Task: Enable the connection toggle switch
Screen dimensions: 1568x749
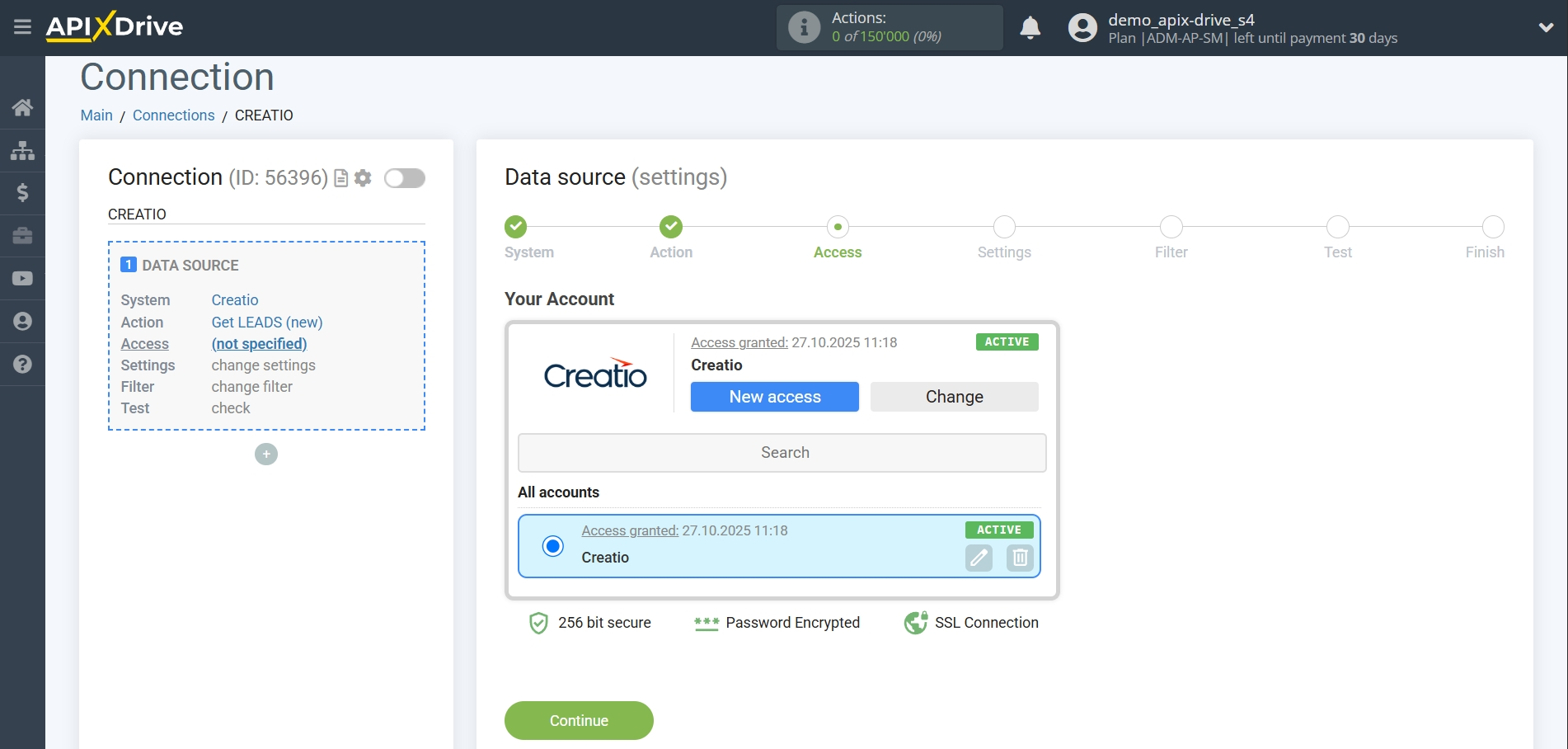Action: click(405, 178)
